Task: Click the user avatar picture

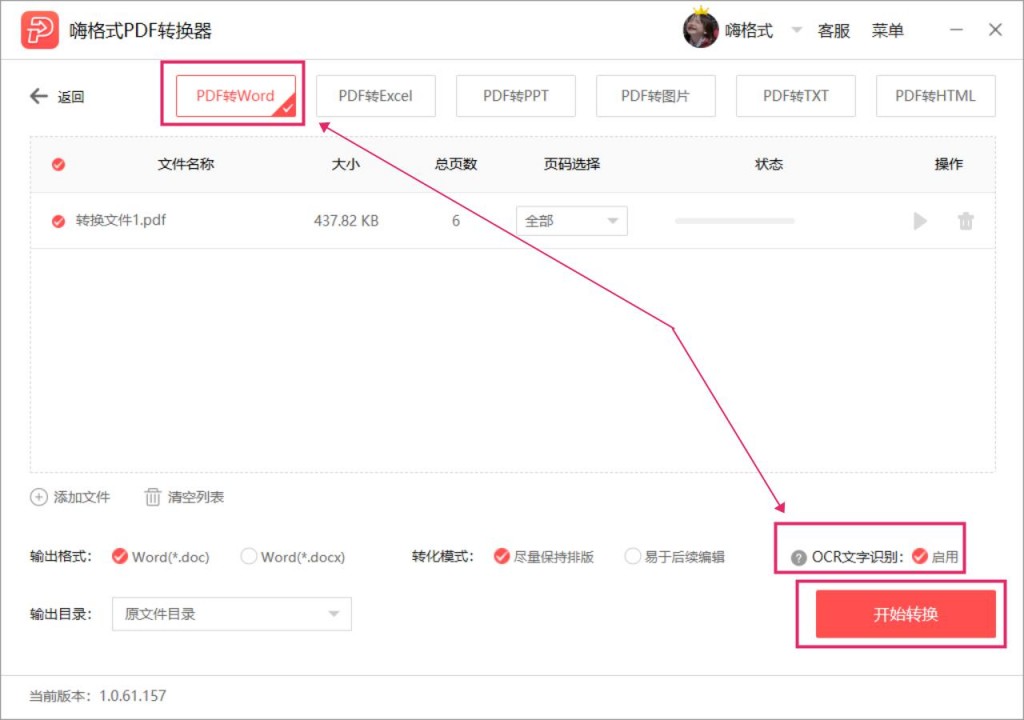Action: (700, 30)
